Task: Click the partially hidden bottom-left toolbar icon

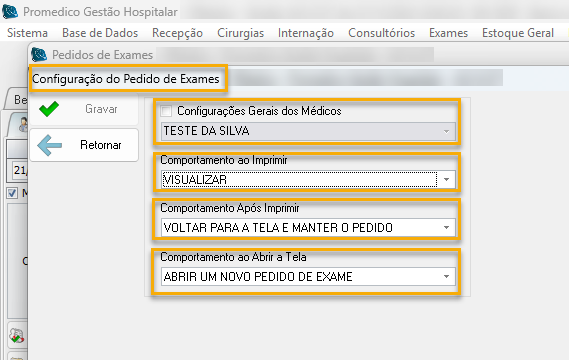Action: [17, 335]
